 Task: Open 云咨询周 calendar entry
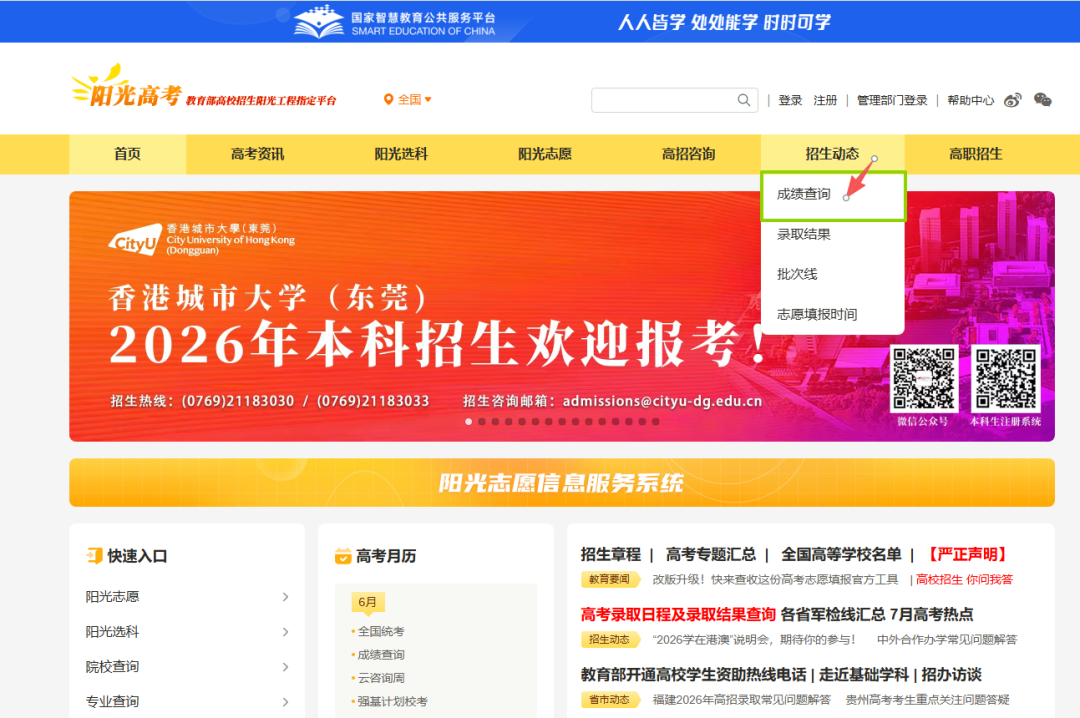[381, 678]
